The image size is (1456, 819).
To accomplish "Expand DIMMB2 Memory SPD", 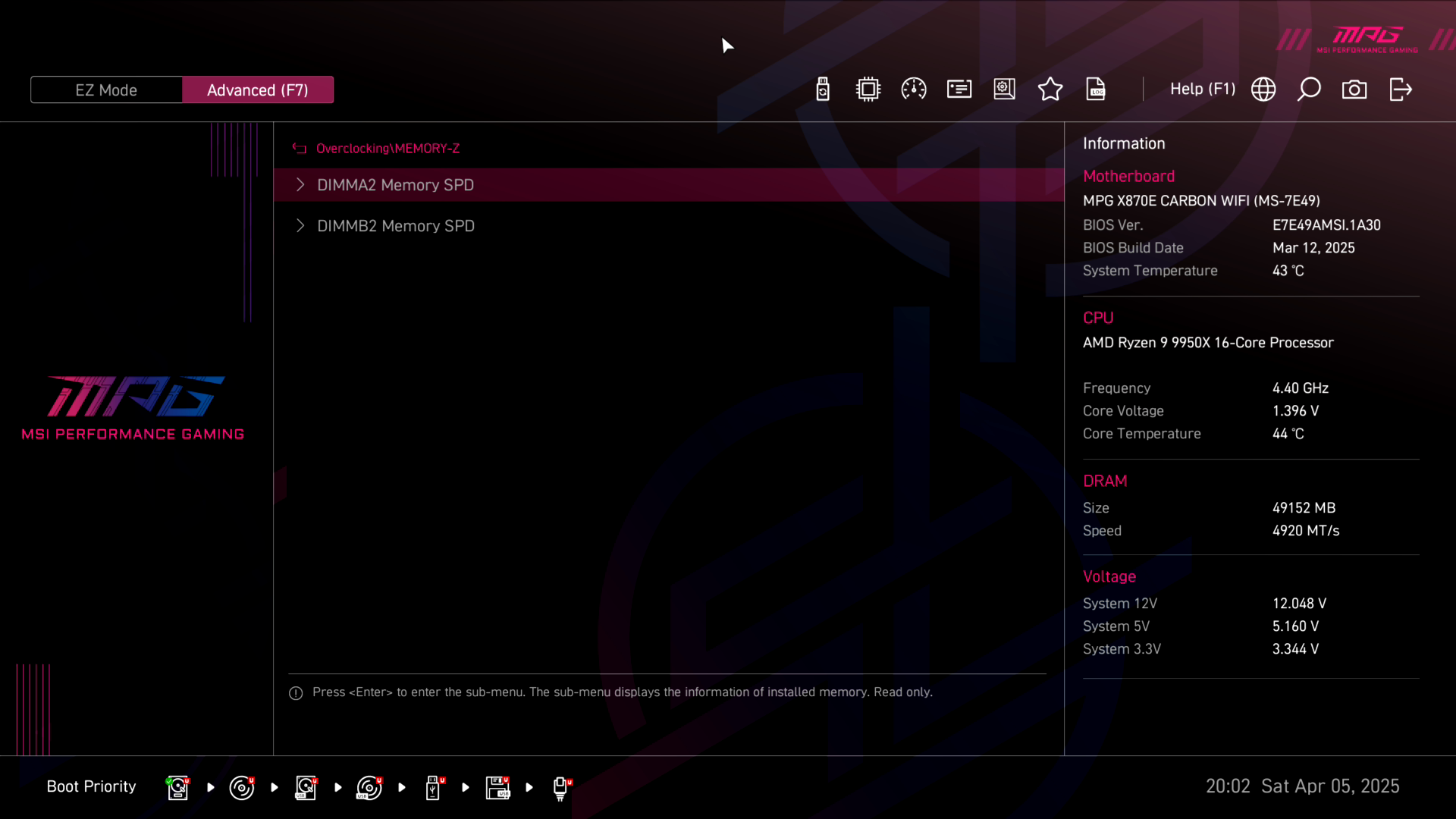I will (x=395, y=226).
